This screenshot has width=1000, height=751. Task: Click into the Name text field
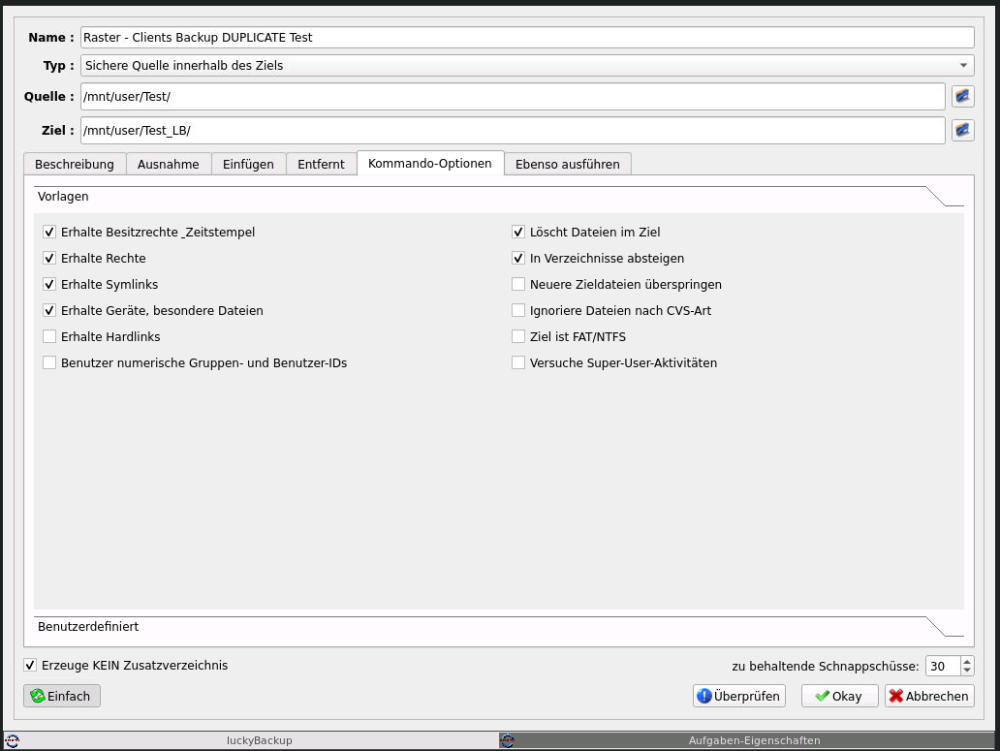point(527,38)
